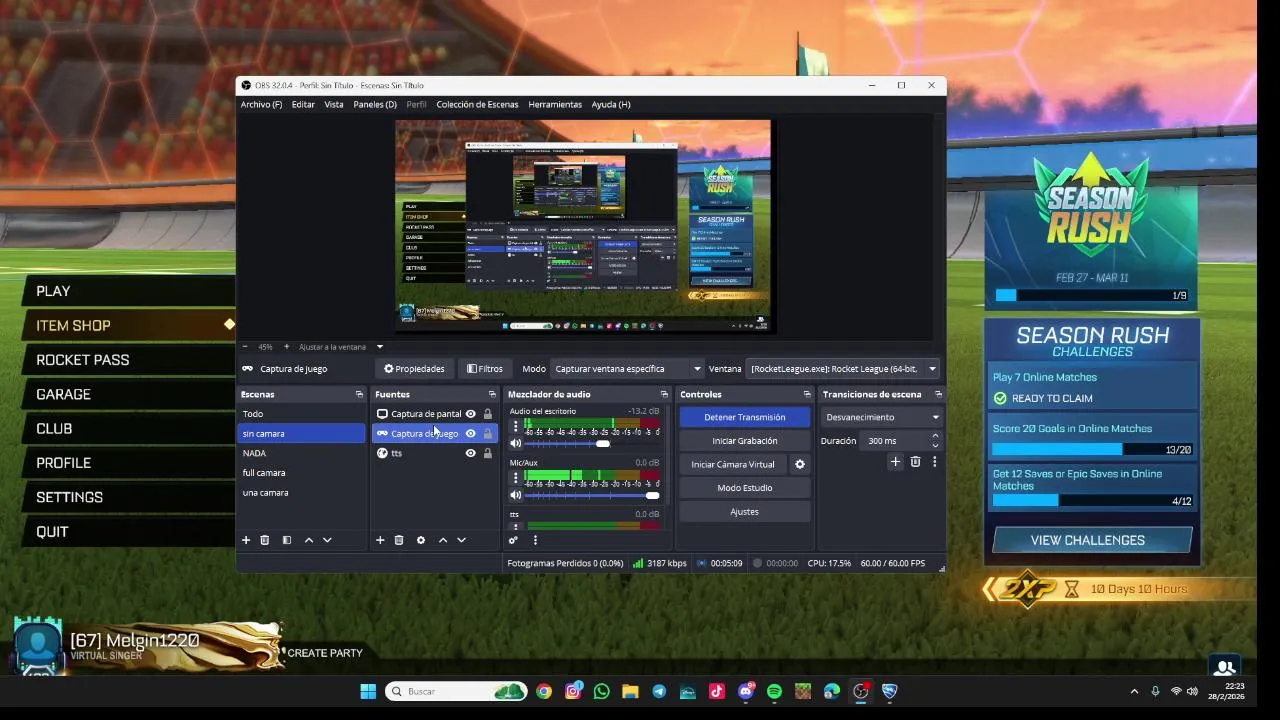Click VIEW CHALLENGES in Rocket League
Screen dimensions: 1280x720
(x=1092, y=540)
